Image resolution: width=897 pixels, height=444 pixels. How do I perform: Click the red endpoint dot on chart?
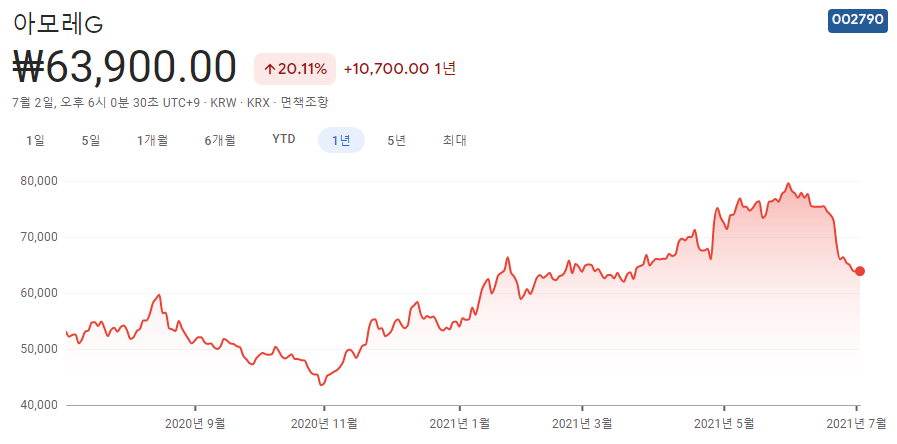point(859,271)
